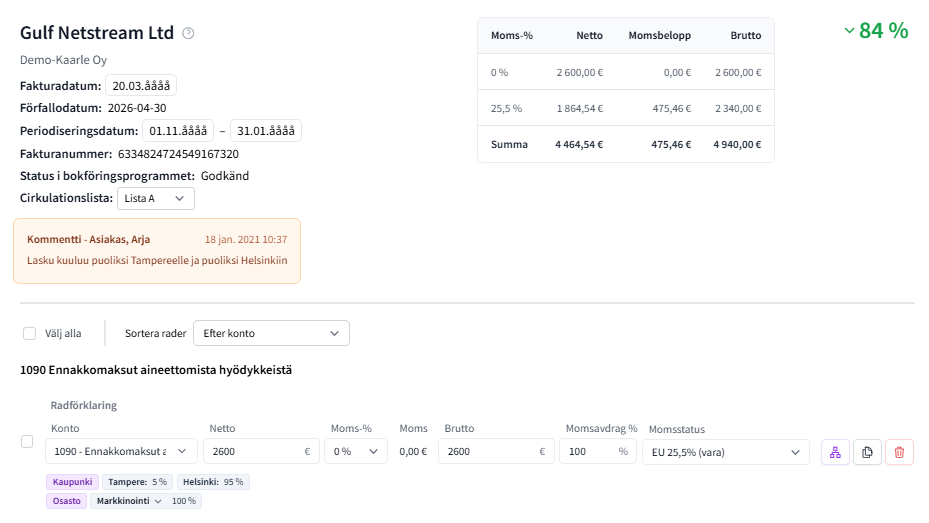Click the help icon beside Gulf Netstream Ltd
Viewport: 929px width, 523px height.
(188, 33)
